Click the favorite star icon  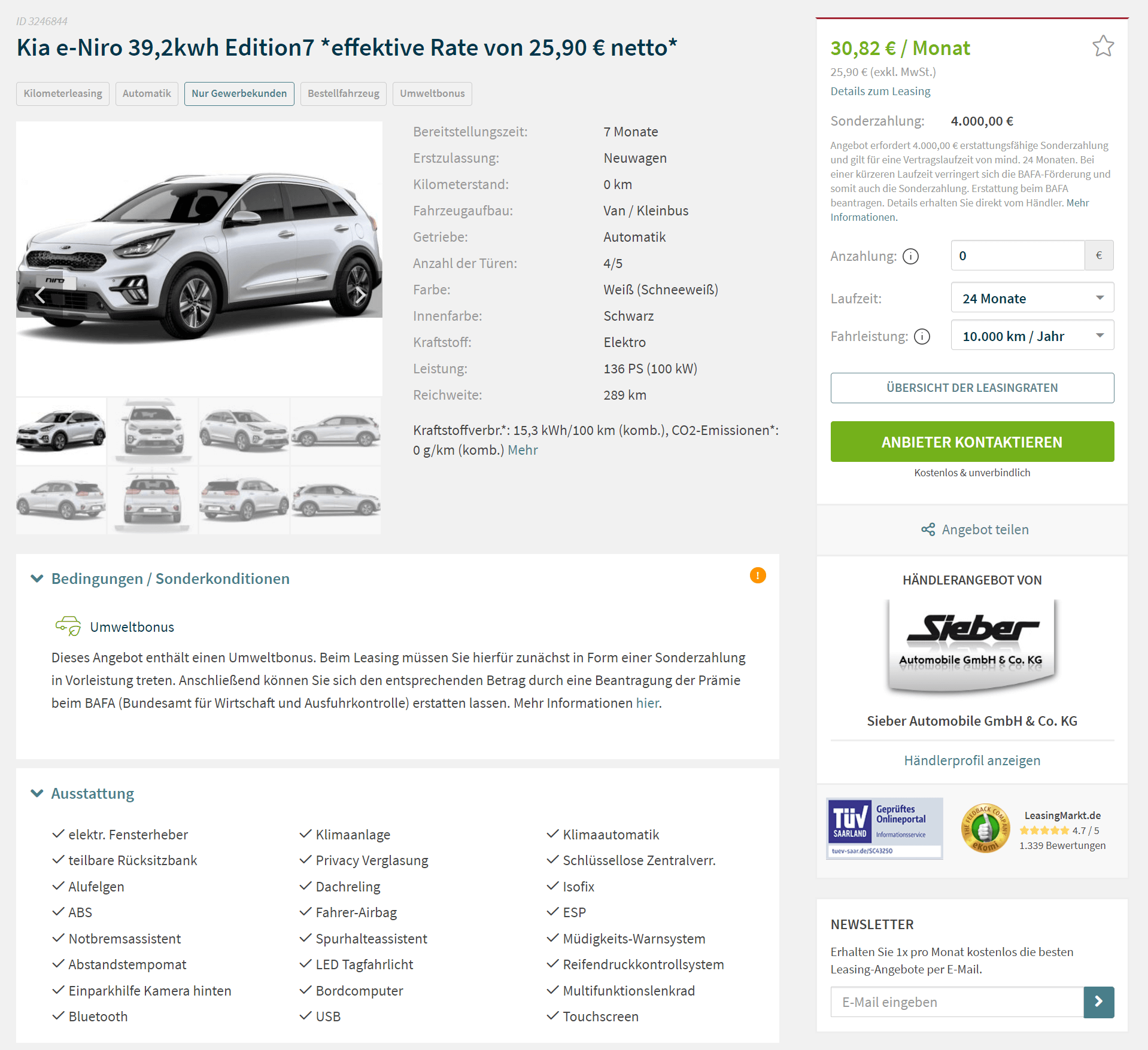click(x=1103, y=46)
